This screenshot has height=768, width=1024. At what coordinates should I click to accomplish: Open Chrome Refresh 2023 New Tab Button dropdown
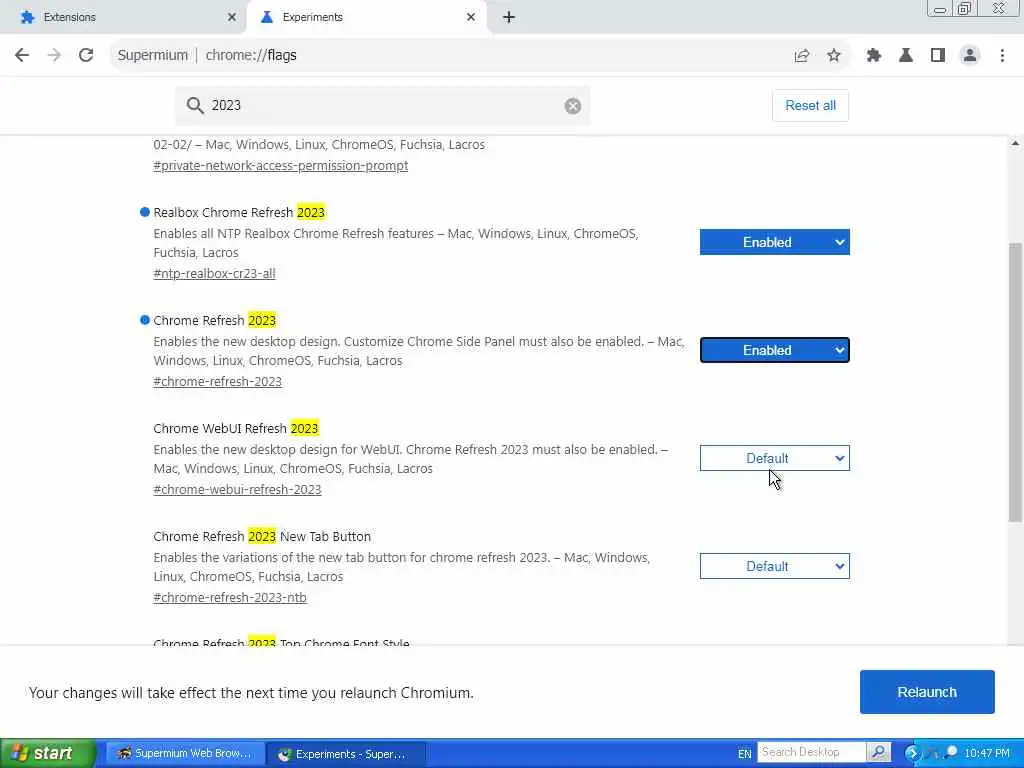pyautogui.click(x=775, y=566)
